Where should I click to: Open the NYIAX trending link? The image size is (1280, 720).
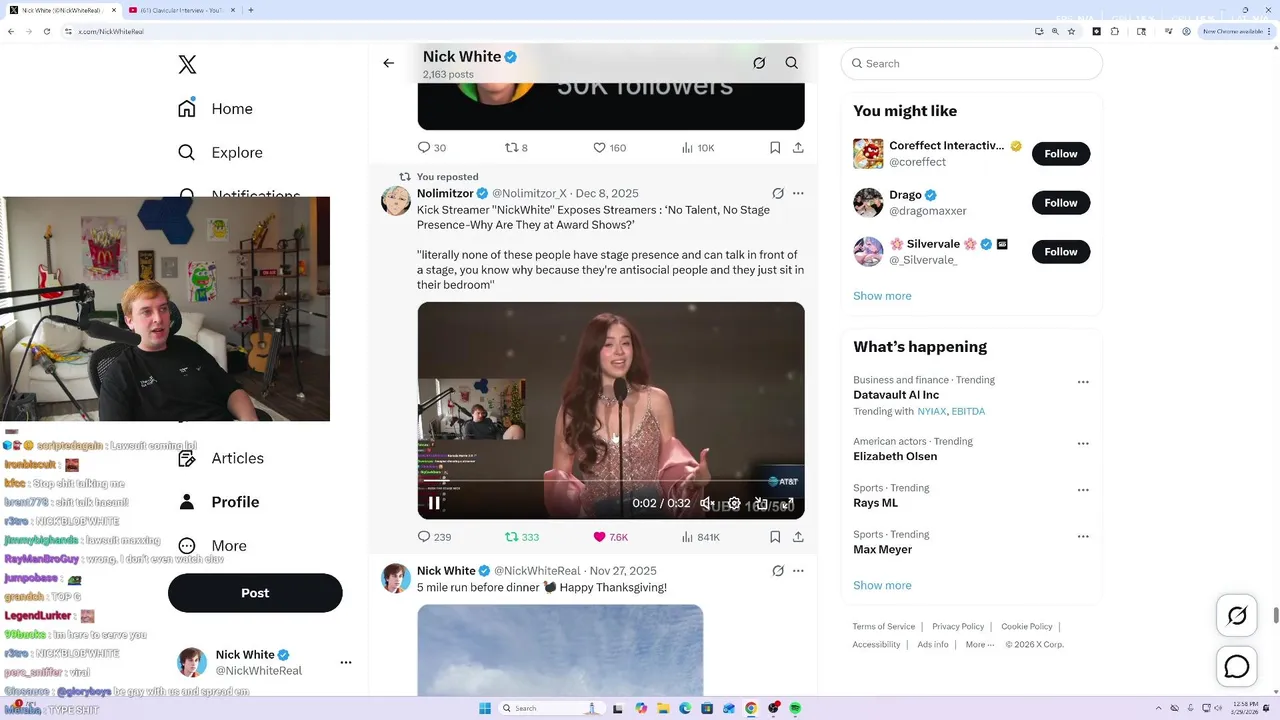click(931, 411)
